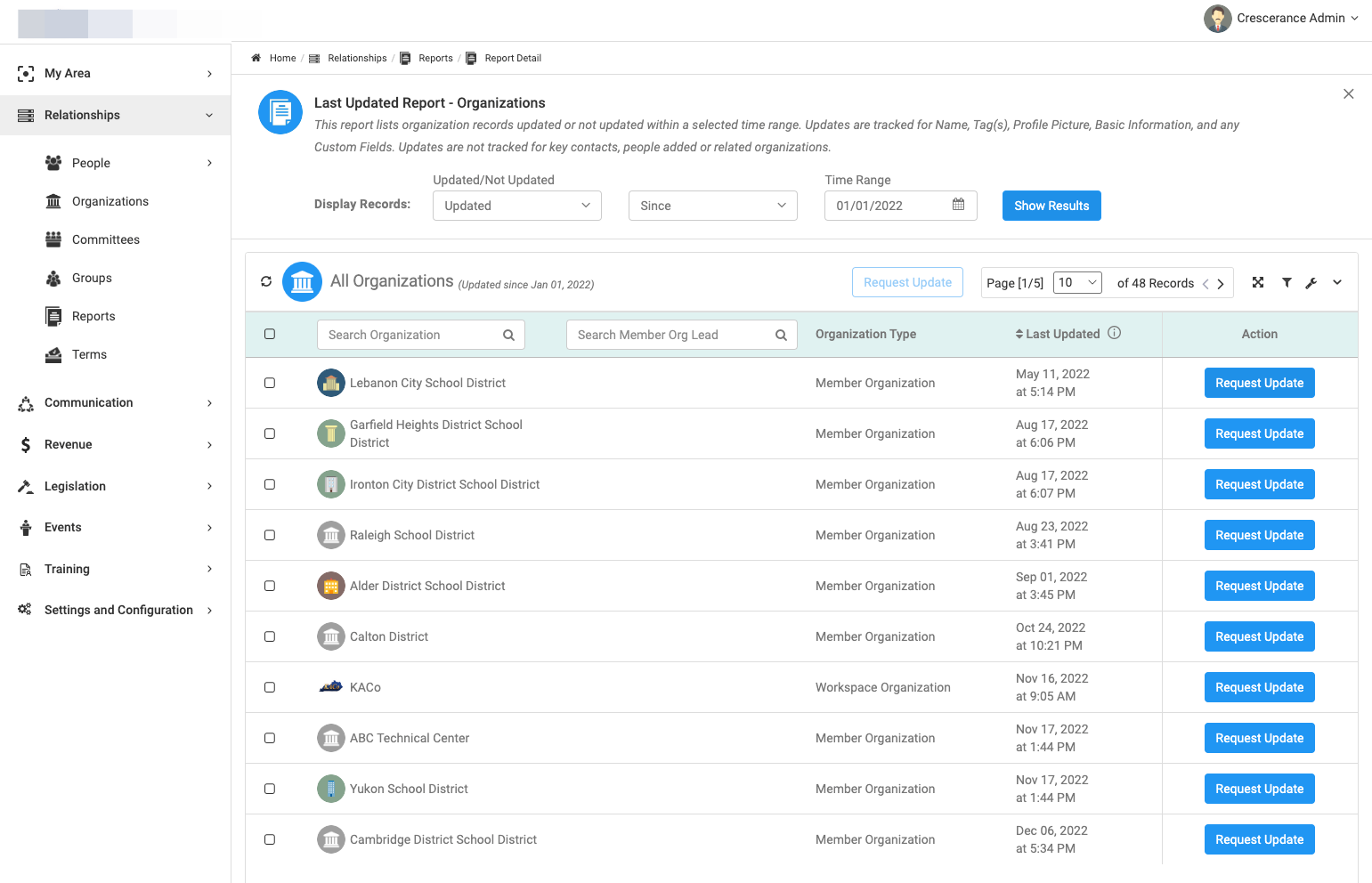The image size is (1372, 883).
Task: Open Reports in the sidebar
Action: [x=93, y=316]
